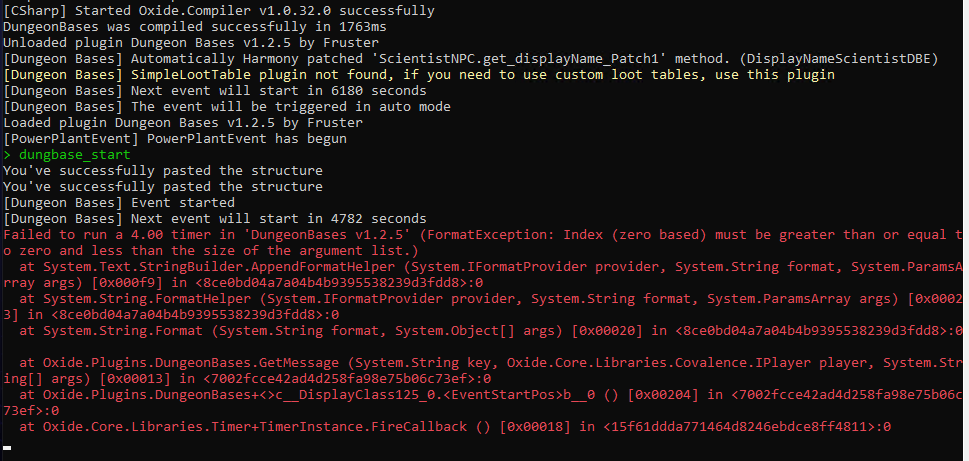969x461 pixels.
Task: Click the DungeonBases.GetMessage stack trace line
Action: (480, 363)
